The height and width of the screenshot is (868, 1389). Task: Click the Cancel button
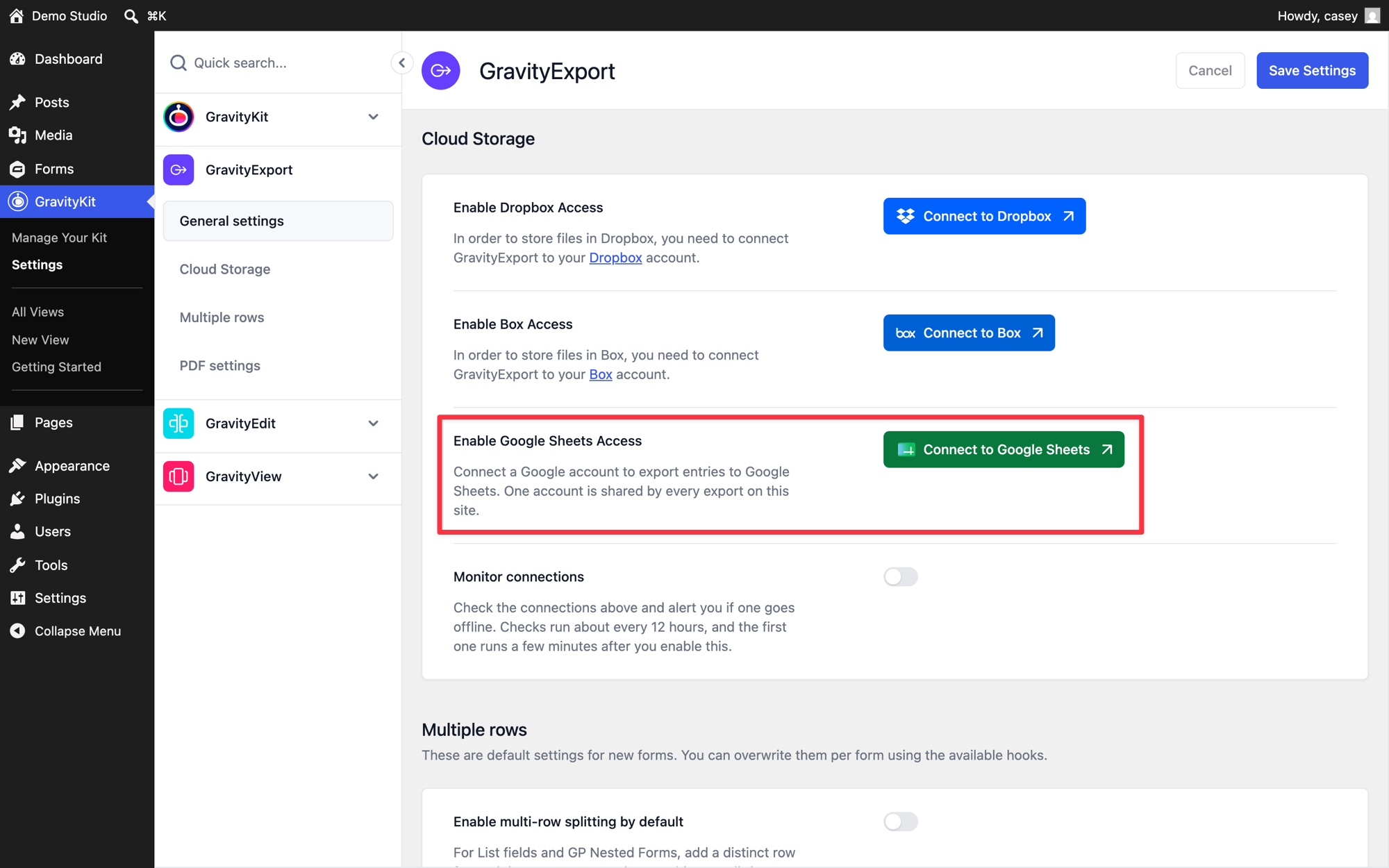tap(1210, 70)
